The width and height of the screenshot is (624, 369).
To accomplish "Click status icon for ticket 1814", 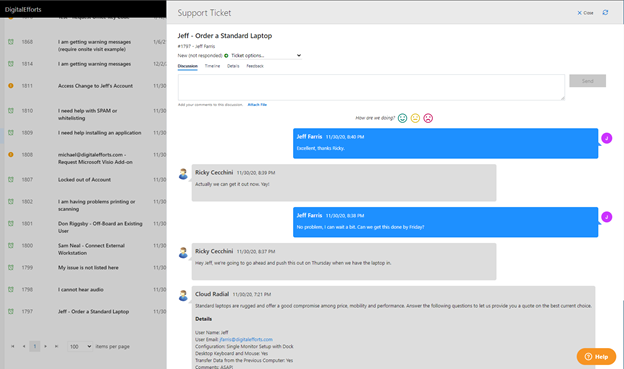I will click(x=11, y=64).
